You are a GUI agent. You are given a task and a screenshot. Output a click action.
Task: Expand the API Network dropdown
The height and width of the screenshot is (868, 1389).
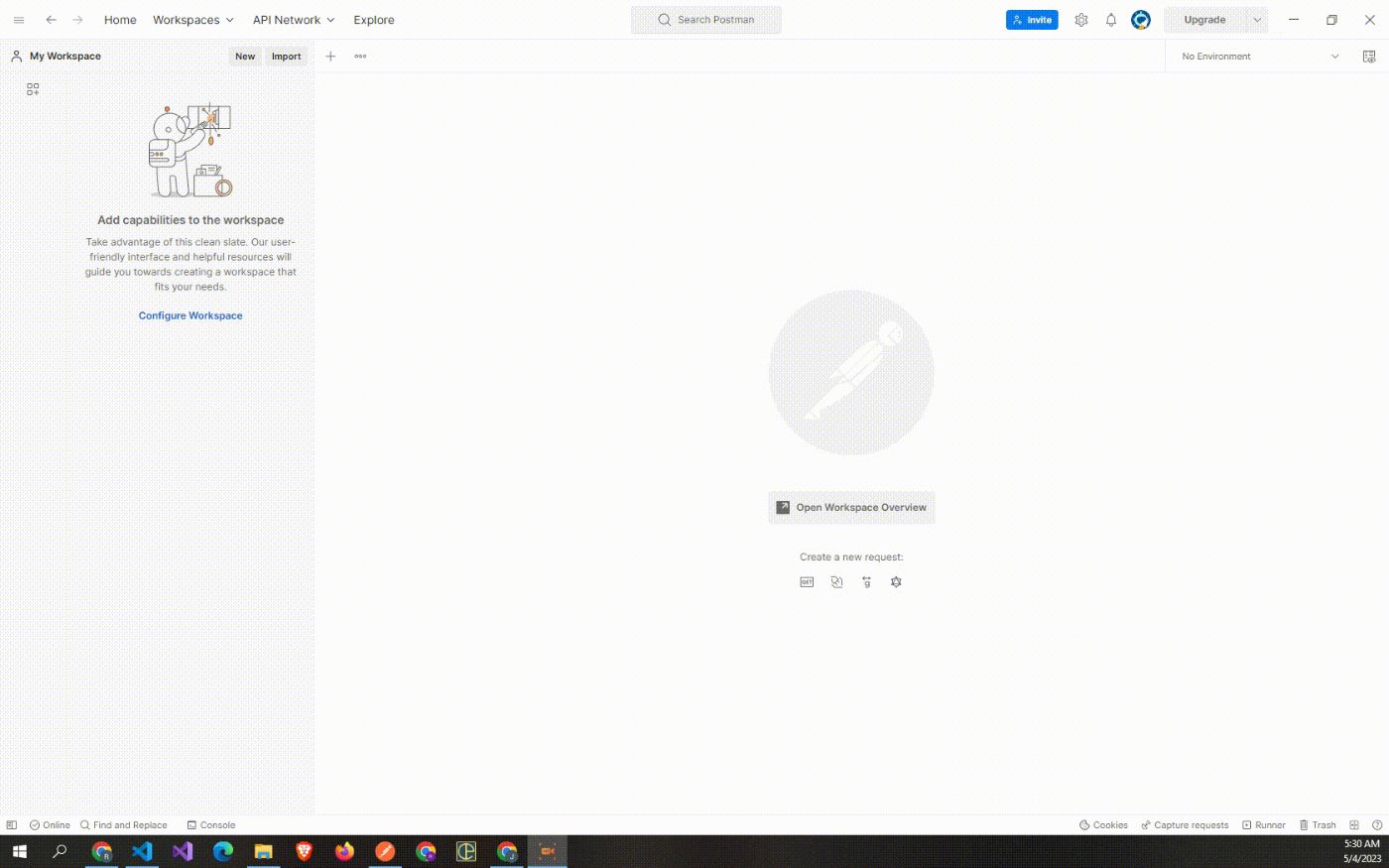(x=294, y=20)
